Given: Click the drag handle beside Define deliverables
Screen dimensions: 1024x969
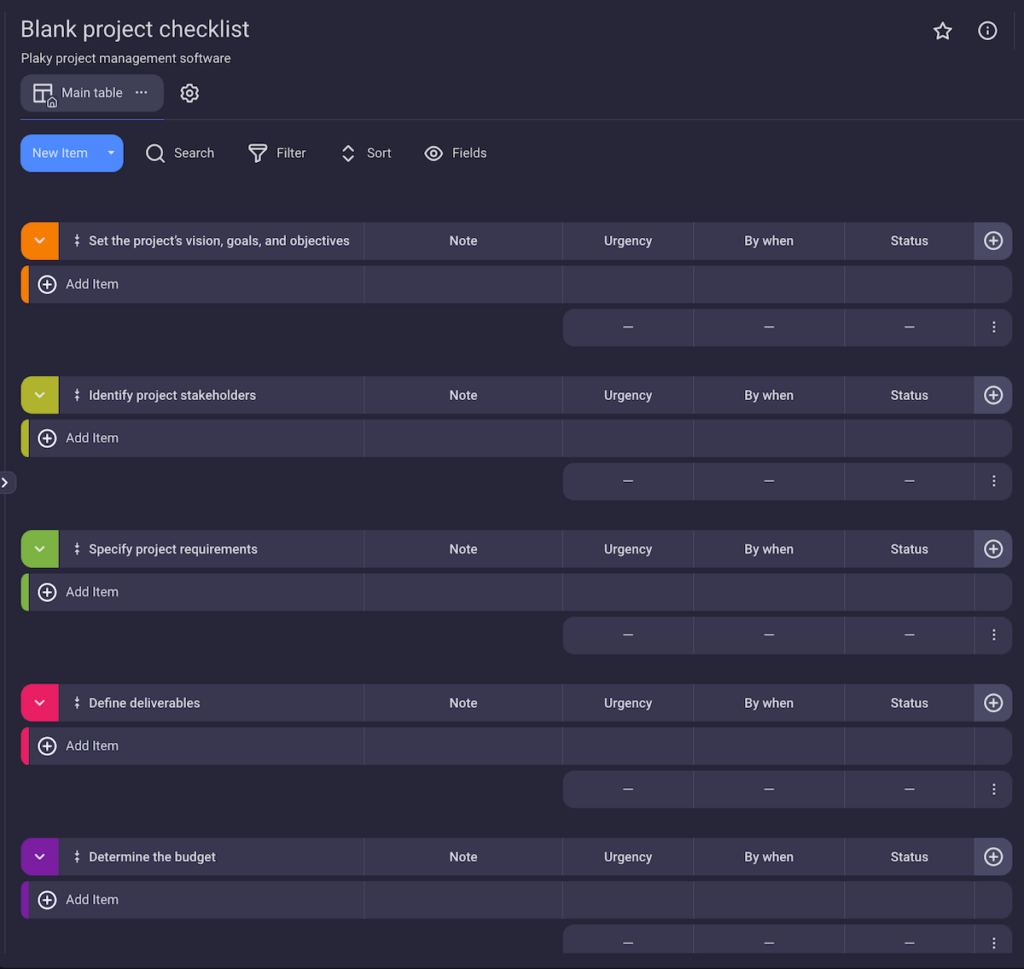Looking at the screenshot, I should 77,702.
